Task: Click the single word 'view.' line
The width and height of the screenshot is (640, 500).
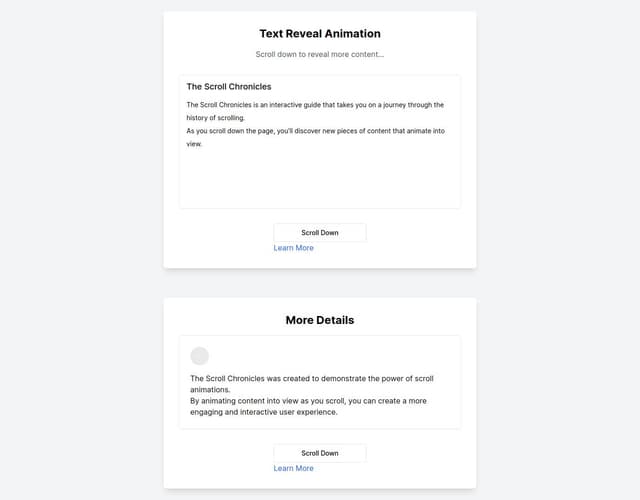Action: click(195, 144)
